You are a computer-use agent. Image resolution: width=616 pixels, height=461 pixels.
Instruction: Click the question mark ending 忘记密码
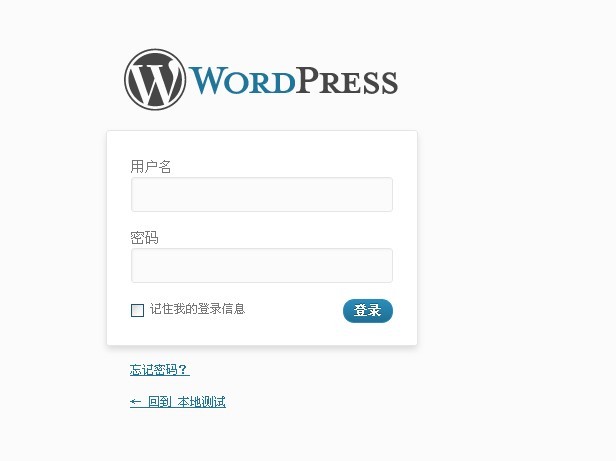click(x=183, y=370)
